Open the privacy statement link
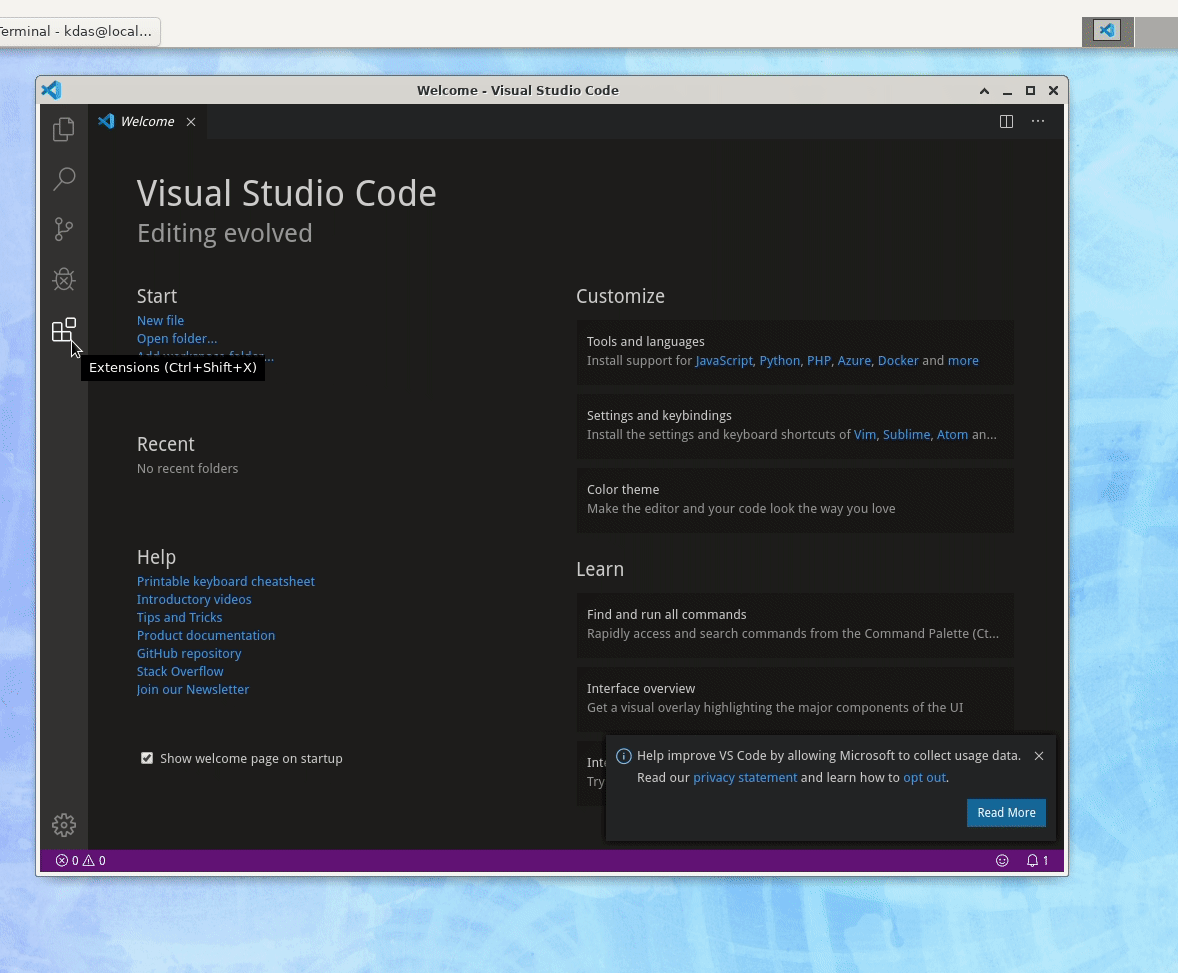 pyautogui.click(x=745, y=778)
